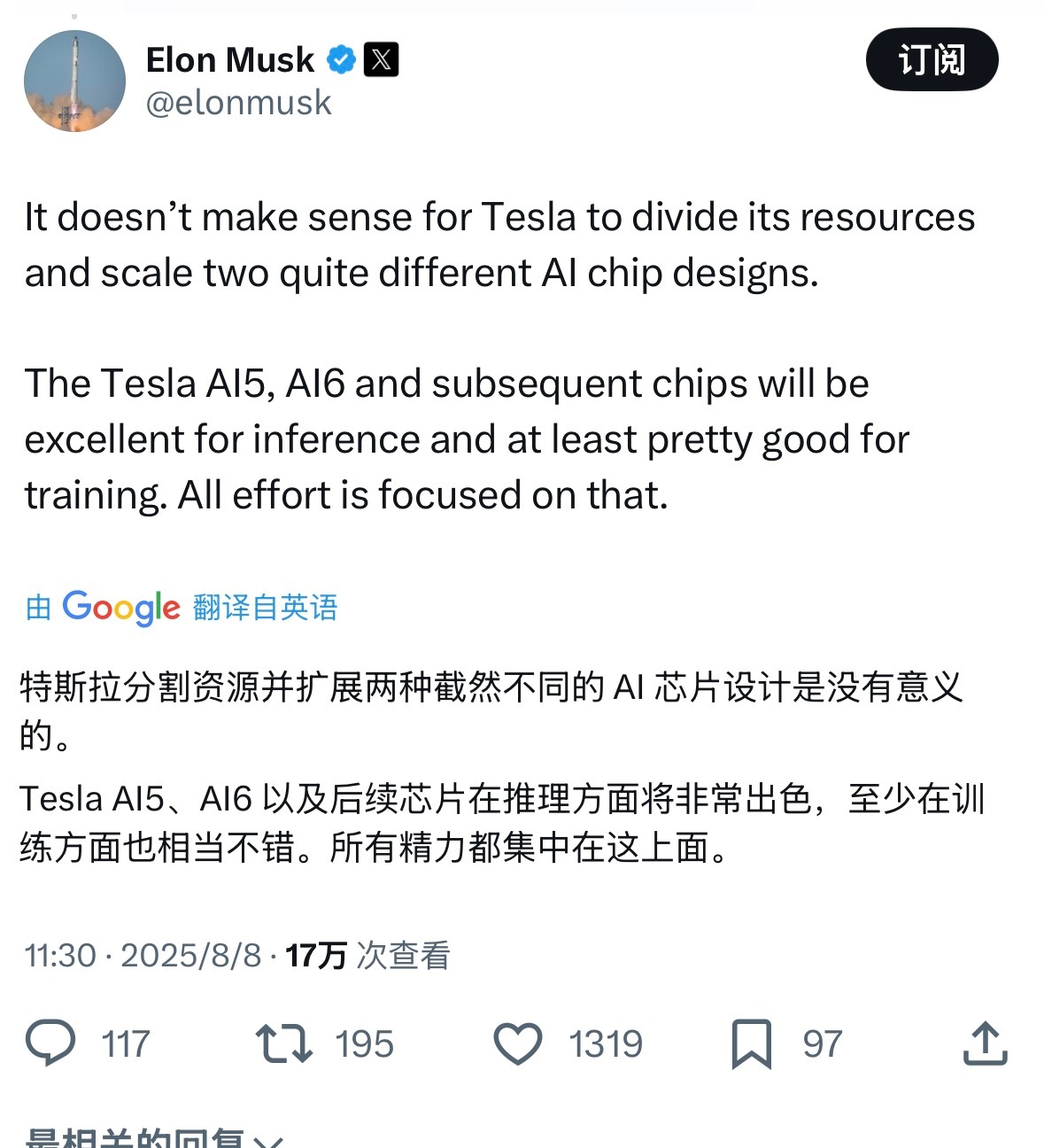The width and height of the screenshot is (1044, 1148).
Task: Click the Elon Musk display name
Action: click(229, 60)
